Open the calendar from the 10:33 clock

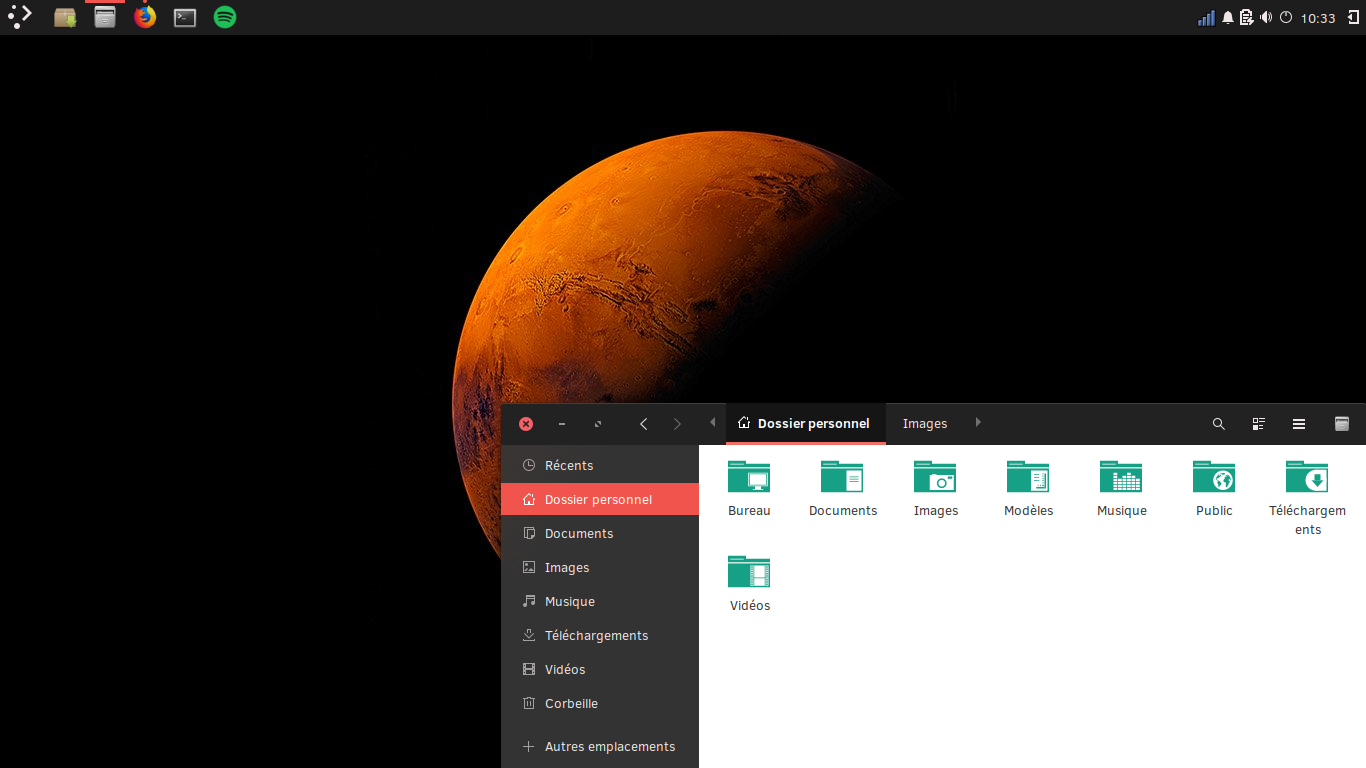click(x=1318, y=18)
